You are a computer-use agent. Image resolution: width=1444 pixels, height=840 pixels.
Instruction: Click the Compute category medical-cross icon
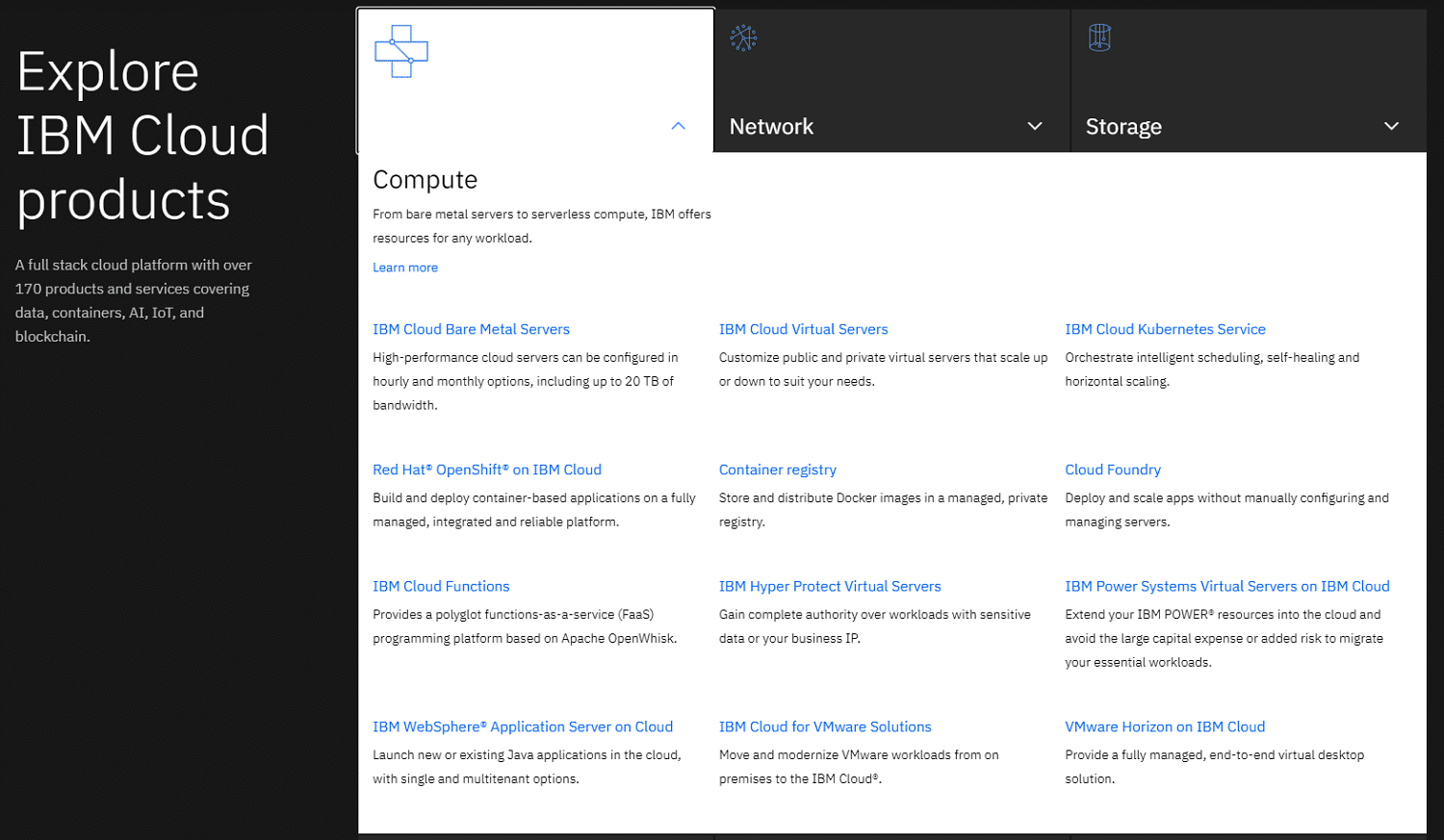[x=401, y=51]
